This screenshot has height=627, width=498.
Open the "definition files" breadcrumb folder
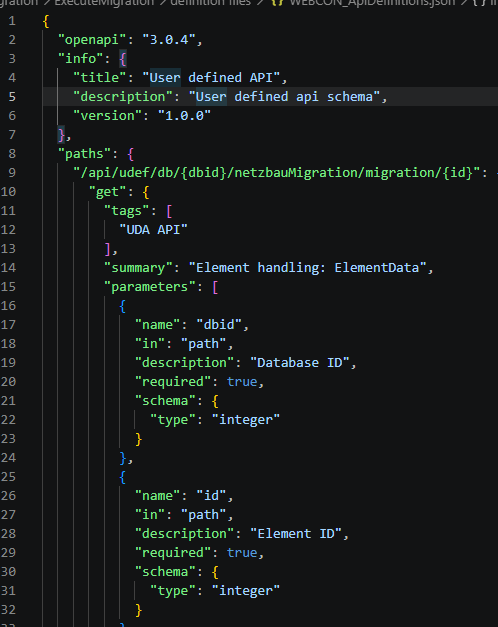point(211,2)
